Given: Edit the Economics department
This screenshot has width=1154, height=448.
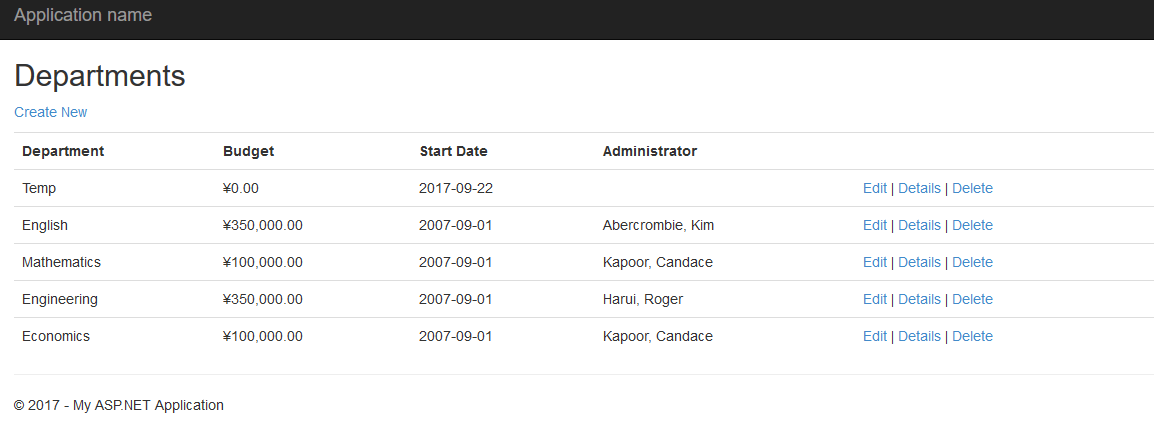Looking at the screenshot, I should [874, 336].
